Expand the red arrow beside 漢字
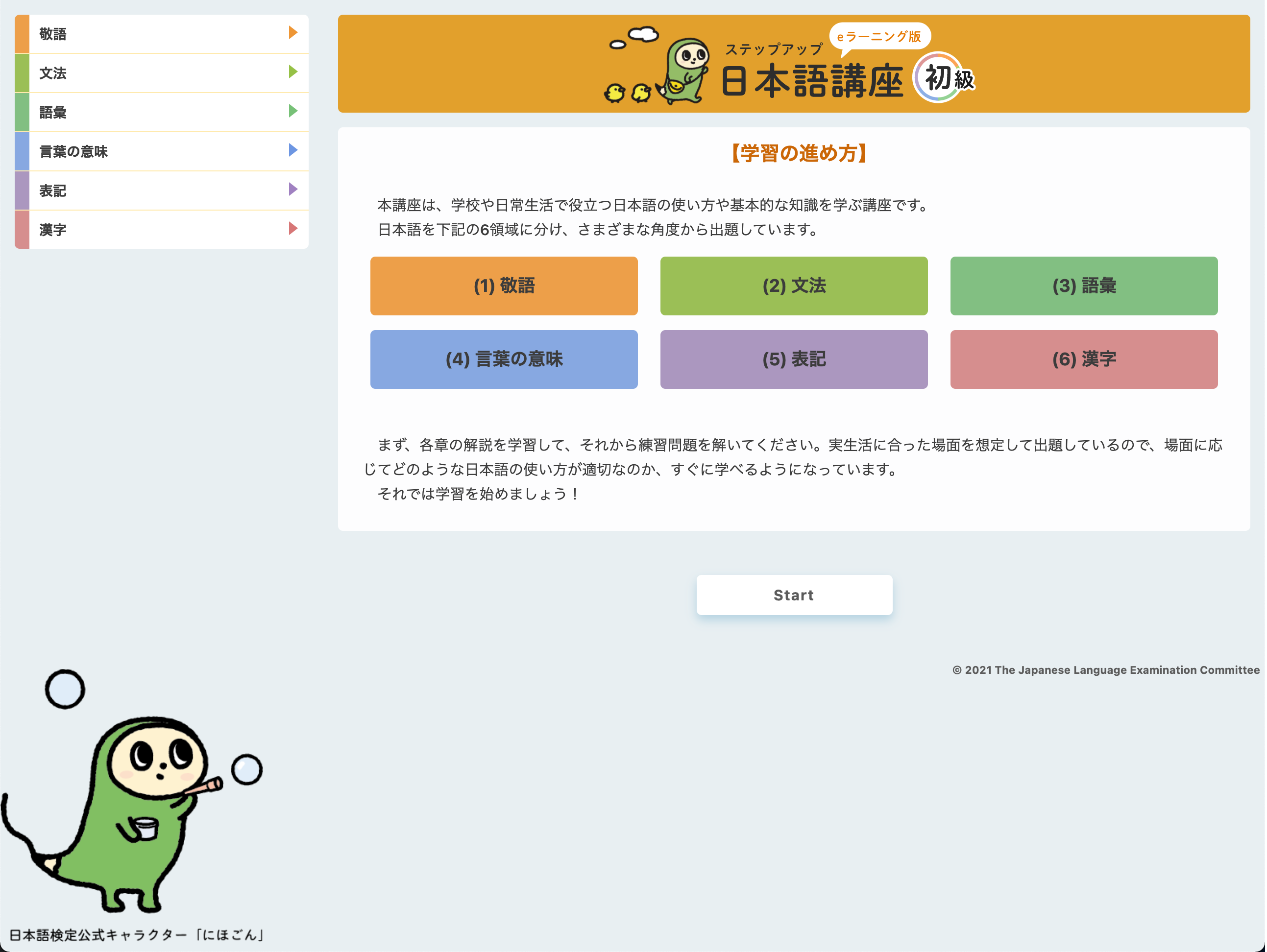Viewport: 1267px width, 952px height. tap(292, 228)
